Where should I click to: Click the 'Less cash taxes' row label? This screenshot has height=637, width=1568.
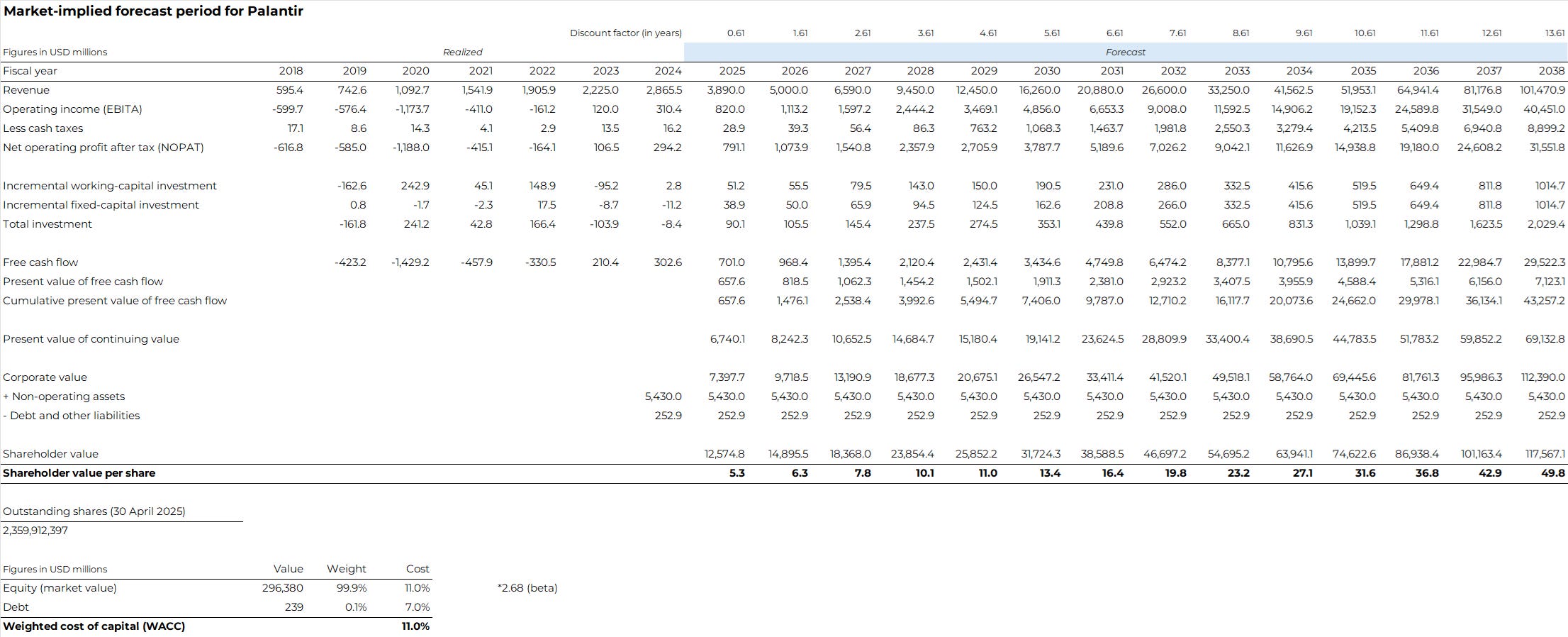(43, 128)
